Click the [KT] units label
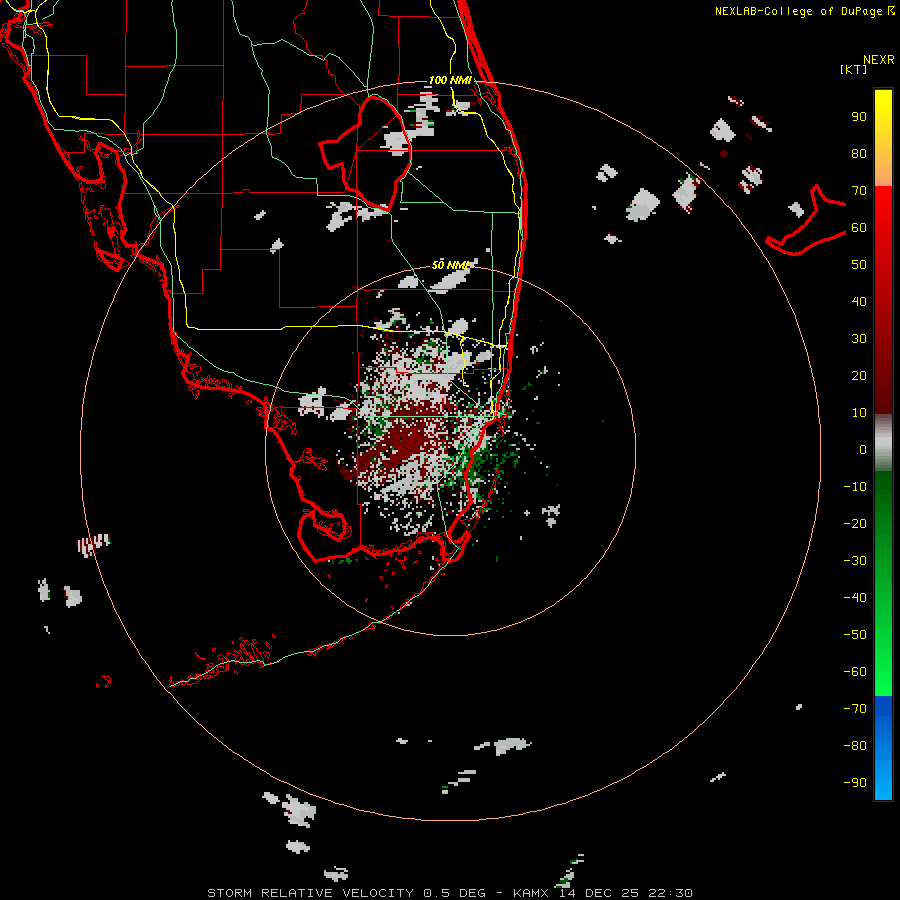Image resolution: width=900 pixels, height=900 pixels. click(x=854, y=69)
